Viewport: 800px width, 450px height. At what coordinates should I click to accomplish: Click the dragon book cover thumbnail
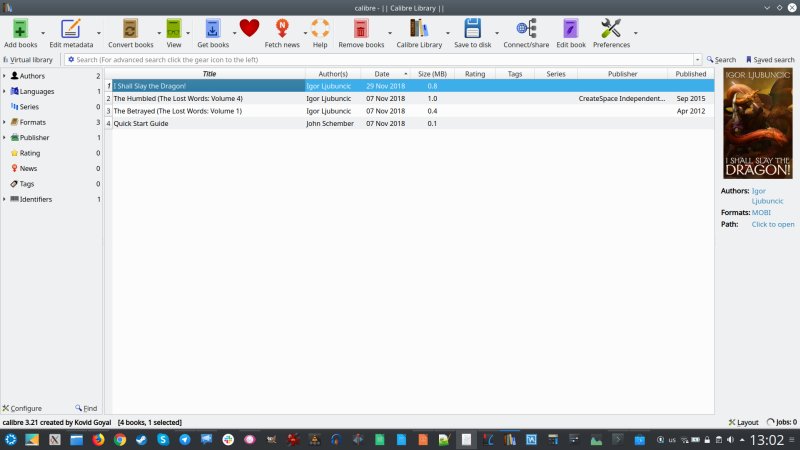coord(757,123)
